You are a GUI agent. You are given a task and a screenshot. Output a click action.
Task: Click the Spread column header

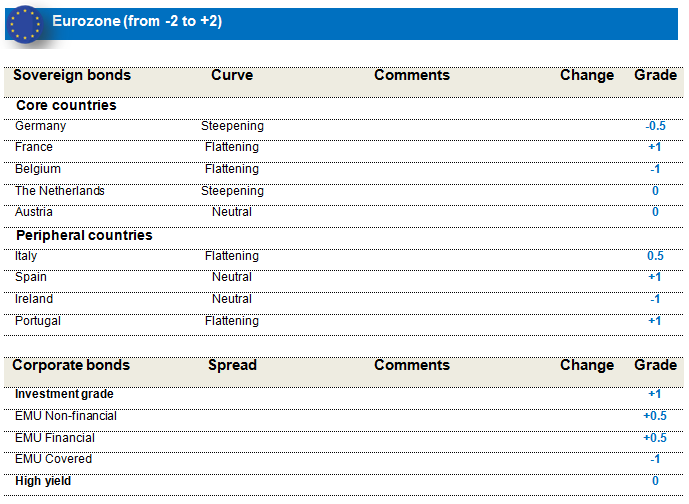pyautogui.click(x=232, y=365)
